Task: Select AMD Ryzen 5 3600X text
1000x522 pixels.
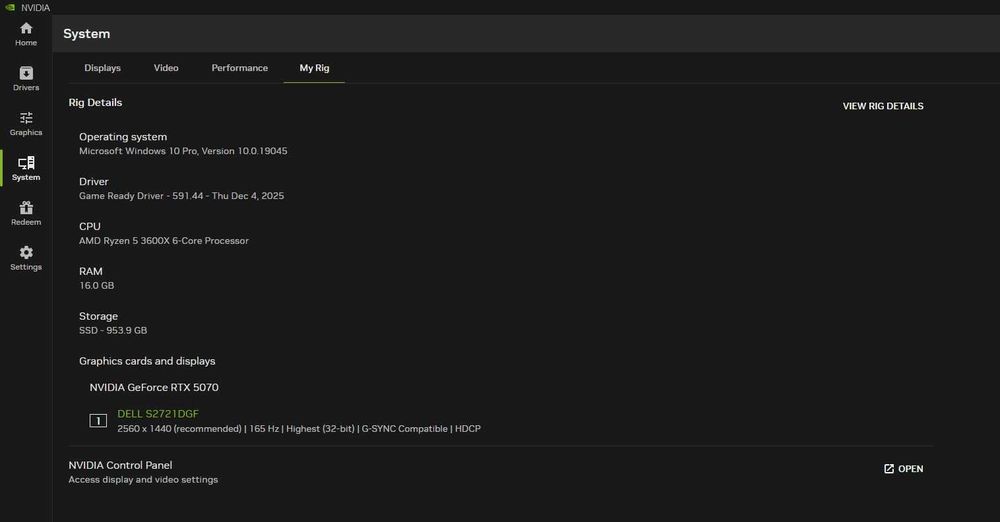Action: (x=164, y=241)
